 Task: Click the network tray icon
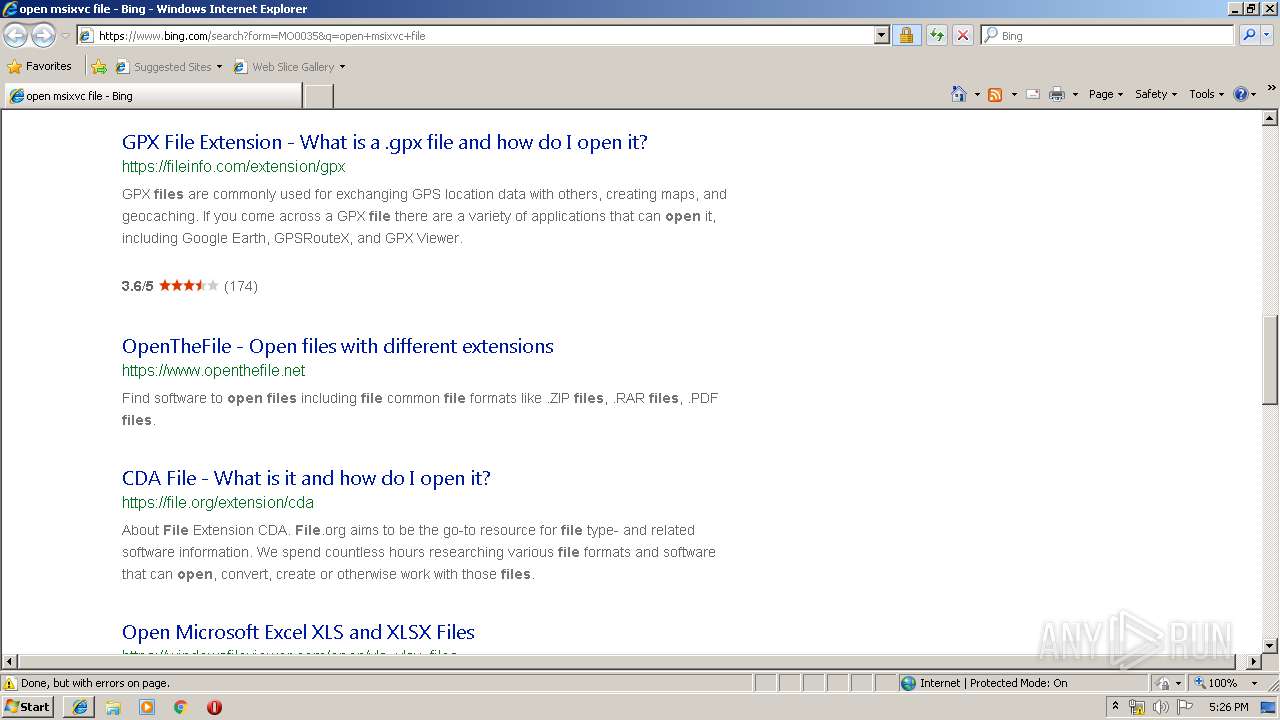pos(1137,708)
